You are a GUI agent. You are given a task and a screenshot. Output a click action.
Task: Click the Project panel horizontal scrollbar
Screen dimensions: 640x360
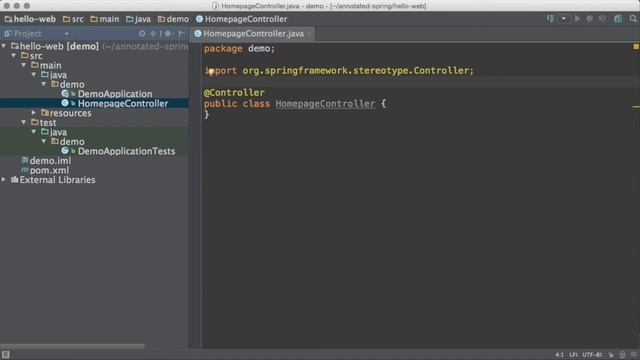(x=73, y=346)
